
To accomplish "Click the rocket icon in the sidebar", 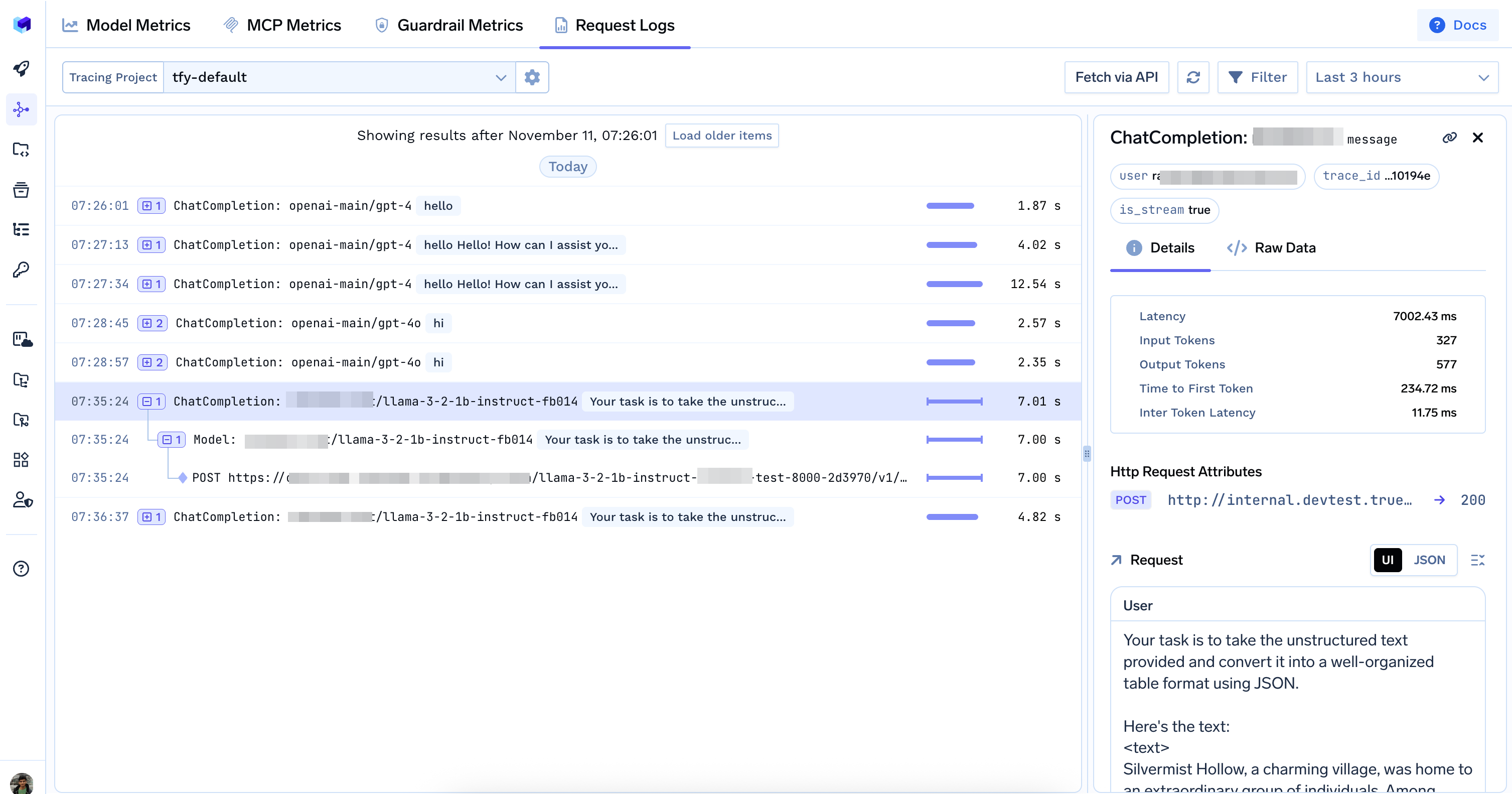I will point(21,69).
